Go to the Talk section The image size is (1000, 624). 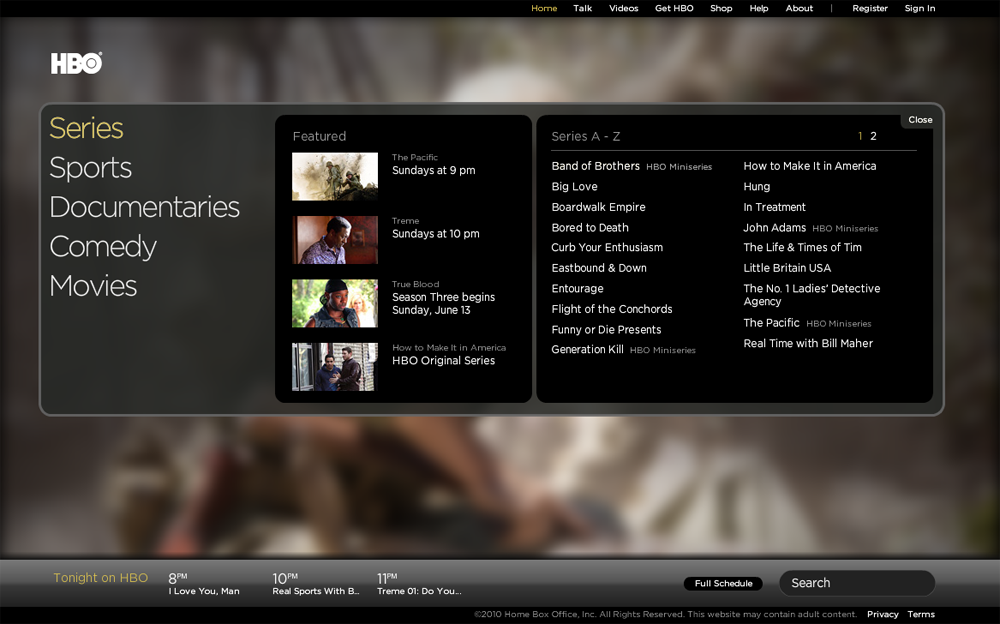click(582, 8)
